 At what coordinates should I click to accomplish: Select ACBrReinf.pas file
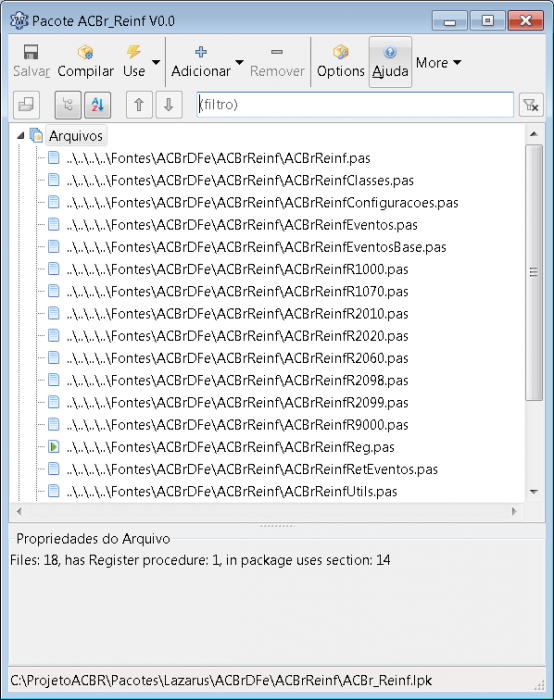[218, 158]
